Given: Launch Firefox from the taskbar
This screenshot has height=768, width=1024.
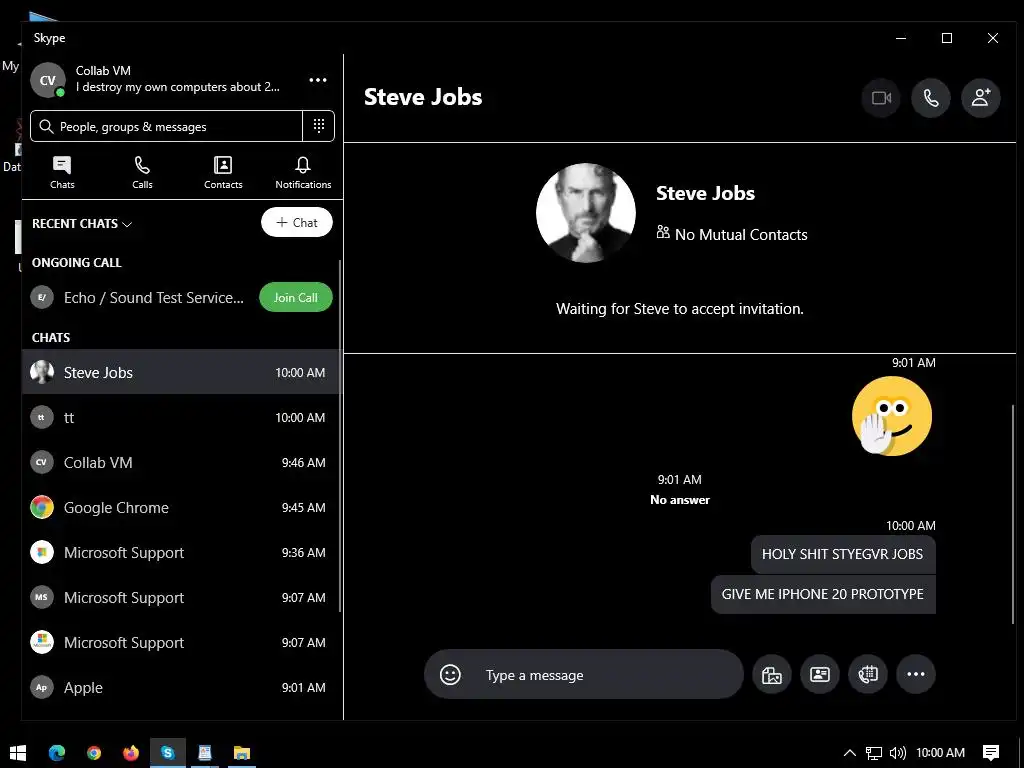Looking at the screenshot, I should coord(131,753).
